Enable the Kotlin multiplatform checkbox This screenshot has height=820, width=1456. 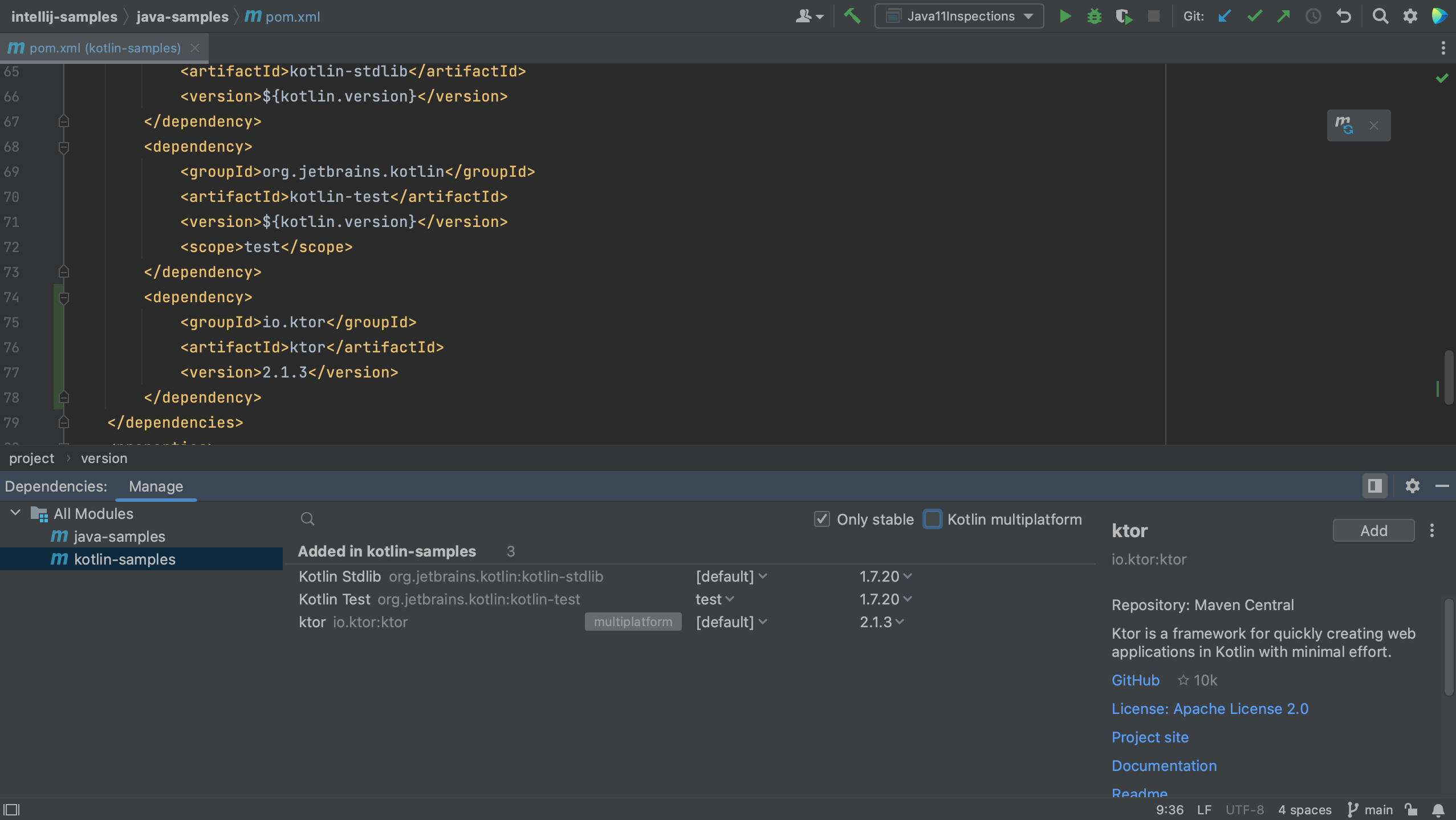pos(933,519)
